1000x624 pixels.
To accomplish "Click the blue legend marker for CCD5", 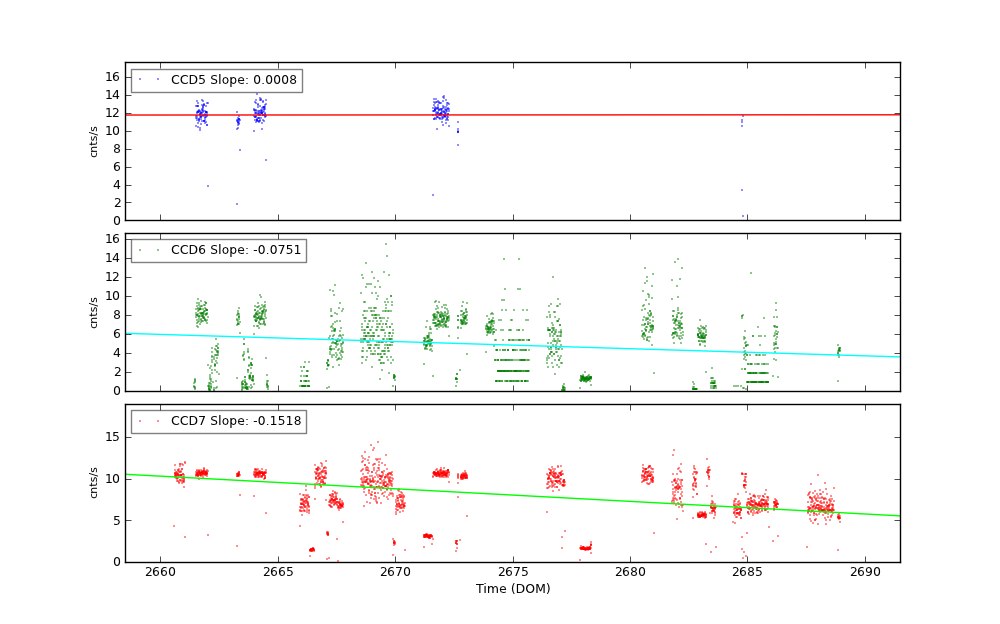I will 149,80.
